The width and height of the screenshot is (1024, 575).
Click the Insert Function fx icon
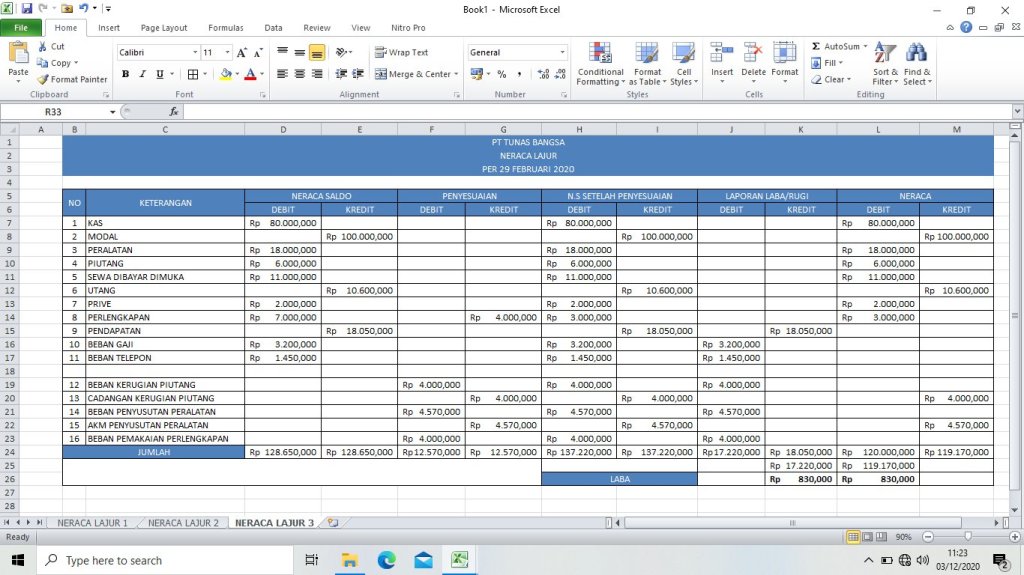174,112
